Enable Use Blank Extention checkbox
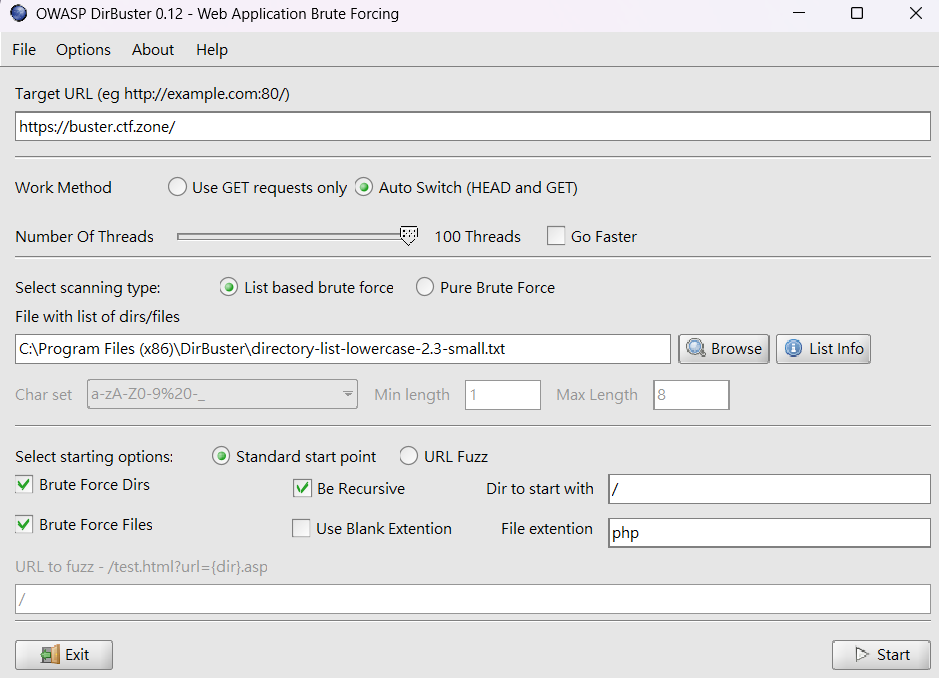This screenshot has width=939, height=678. pyautogui.click(x=302, y=528)
